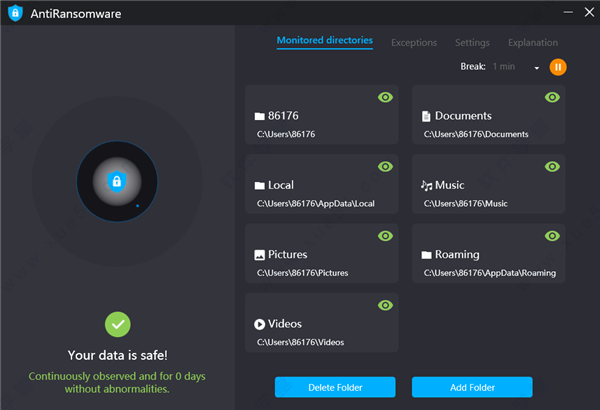Screen dimensions: 600x410
Task: Open the Break duration dropdown arrow
Action: [536, 68]
